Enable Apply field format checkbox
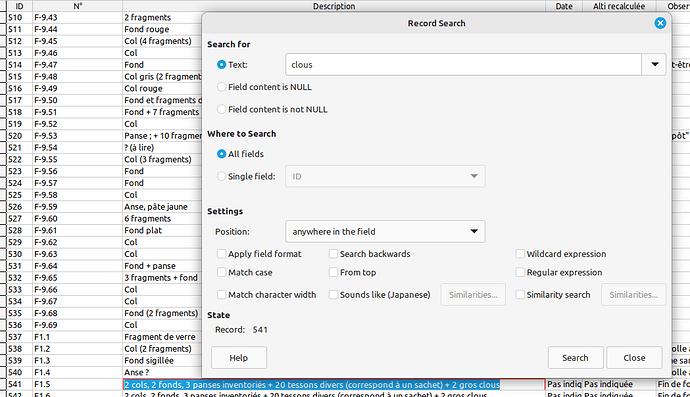 tap(221, 254)
